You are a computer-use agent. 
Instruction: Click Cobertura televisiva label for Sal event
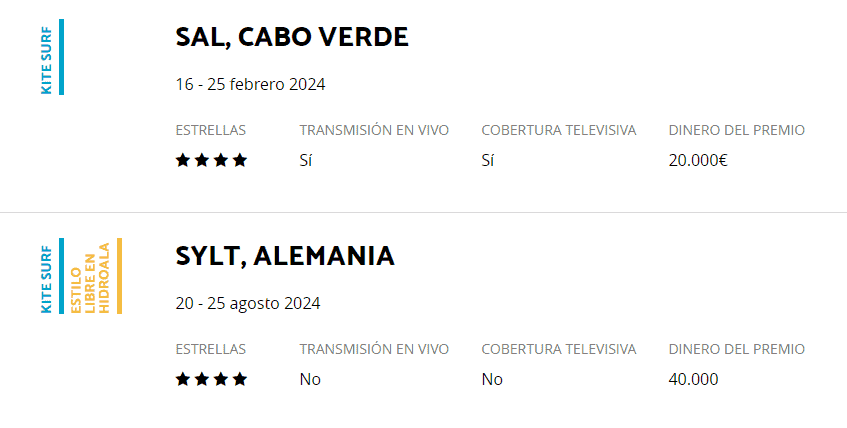pyautogui.click(x=559, y=130)
